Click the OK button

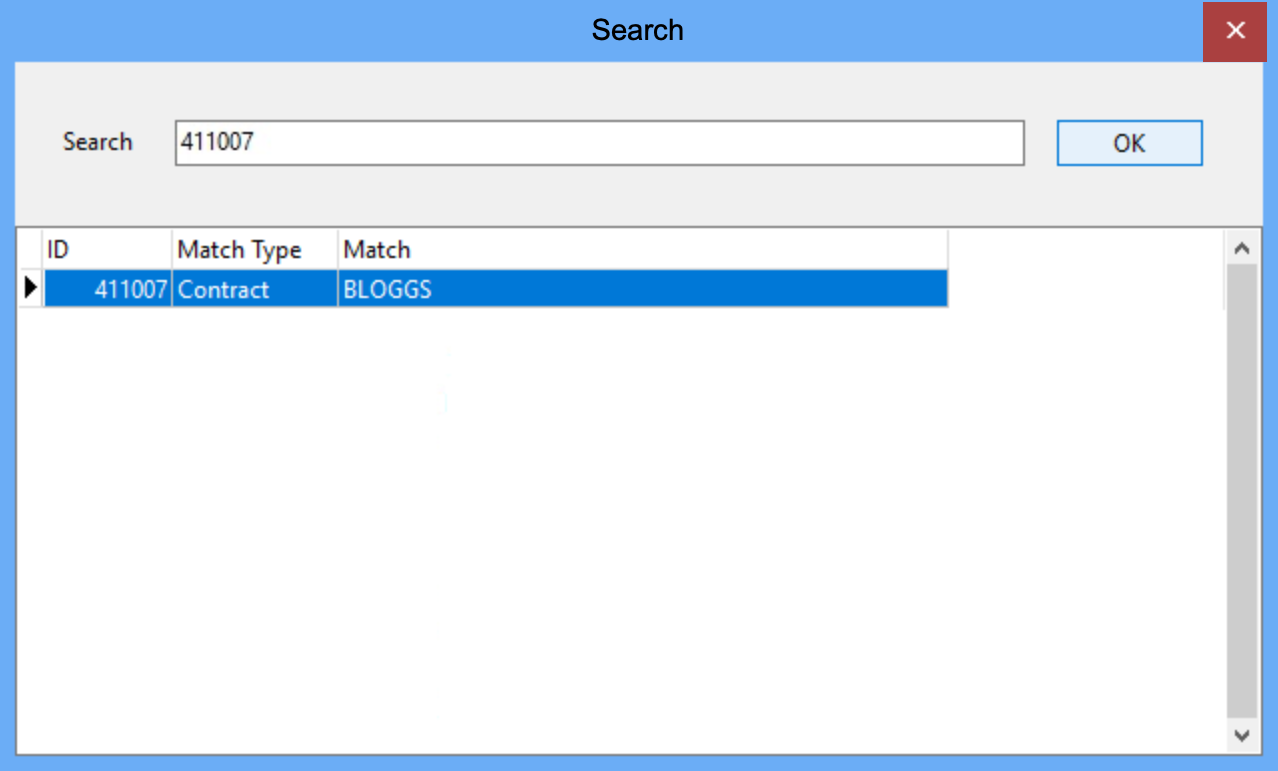pos(1129,143)
